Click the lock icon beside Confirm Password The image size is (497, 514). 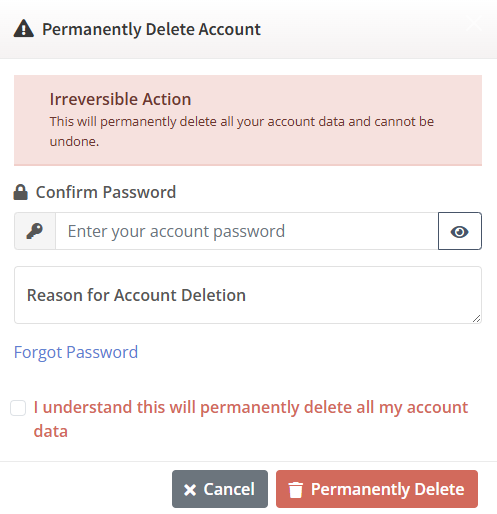(20, 192)
